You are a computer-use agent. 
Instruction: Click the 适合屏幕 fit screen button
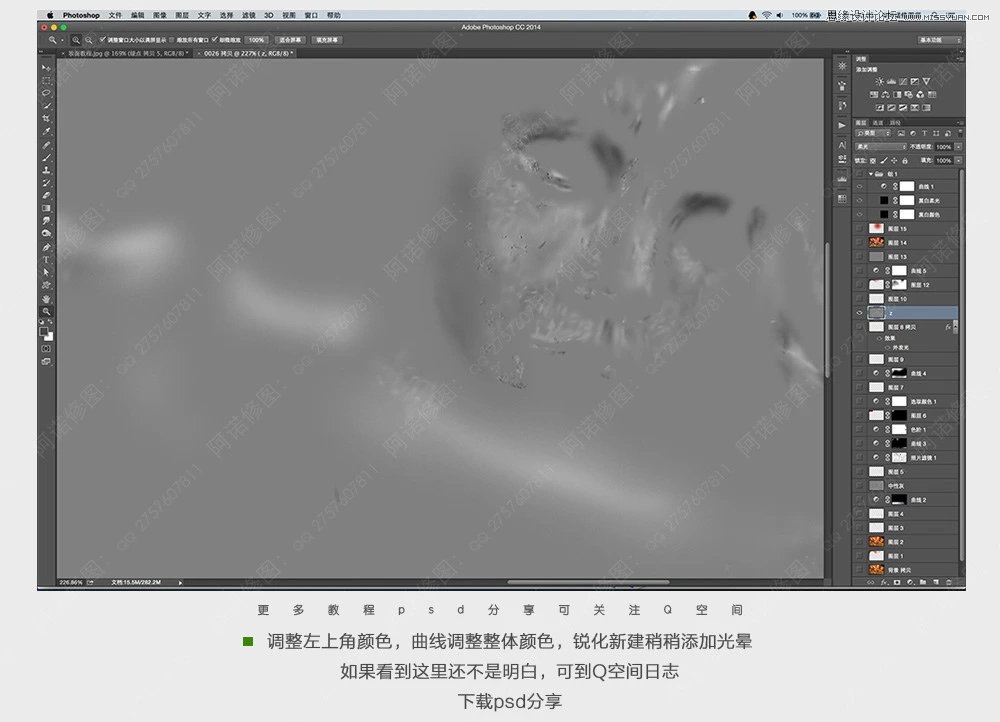[x=290, y=40]
